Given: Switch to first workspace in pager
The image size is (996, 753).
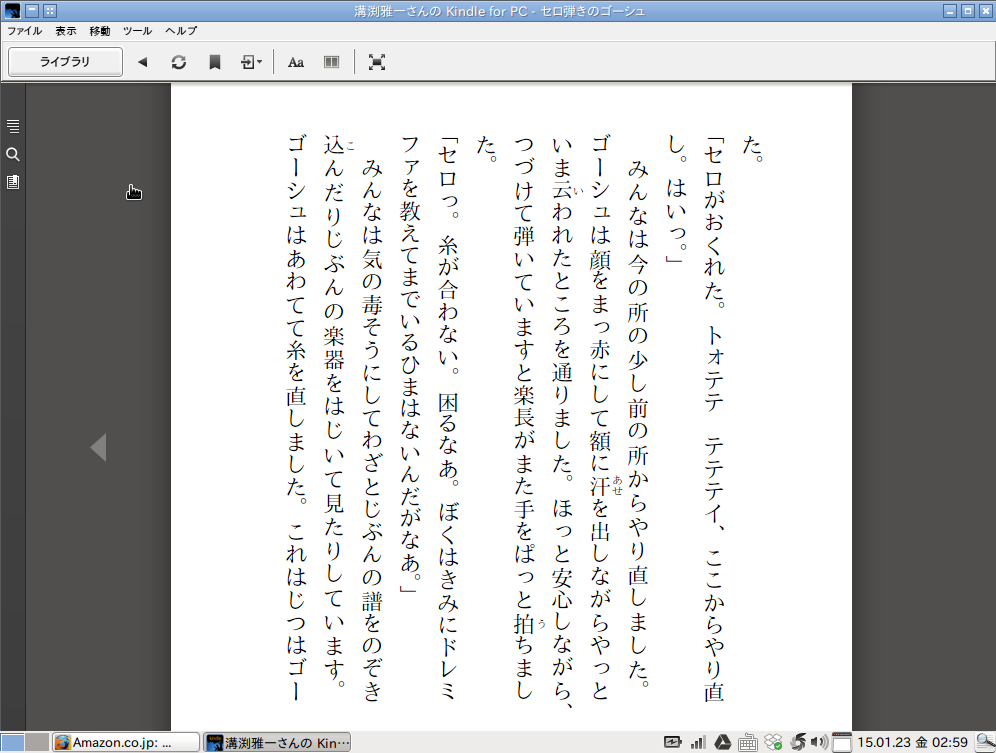Looking at the screenshot, I should (13, 742).
